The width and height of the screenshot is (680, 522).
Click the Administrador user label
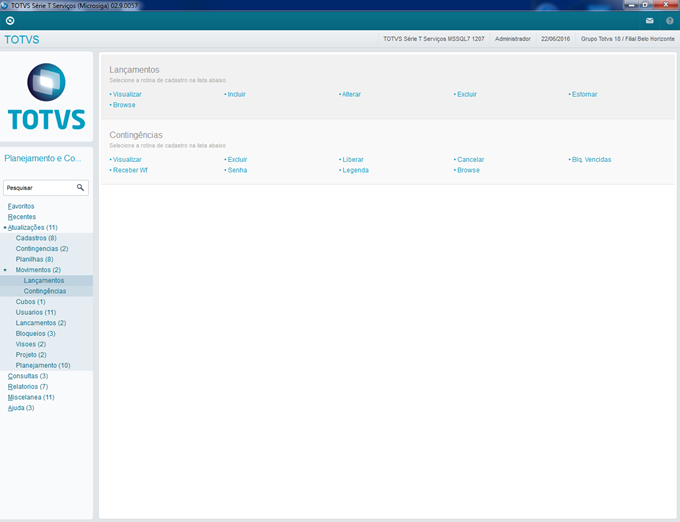(513, 39)
